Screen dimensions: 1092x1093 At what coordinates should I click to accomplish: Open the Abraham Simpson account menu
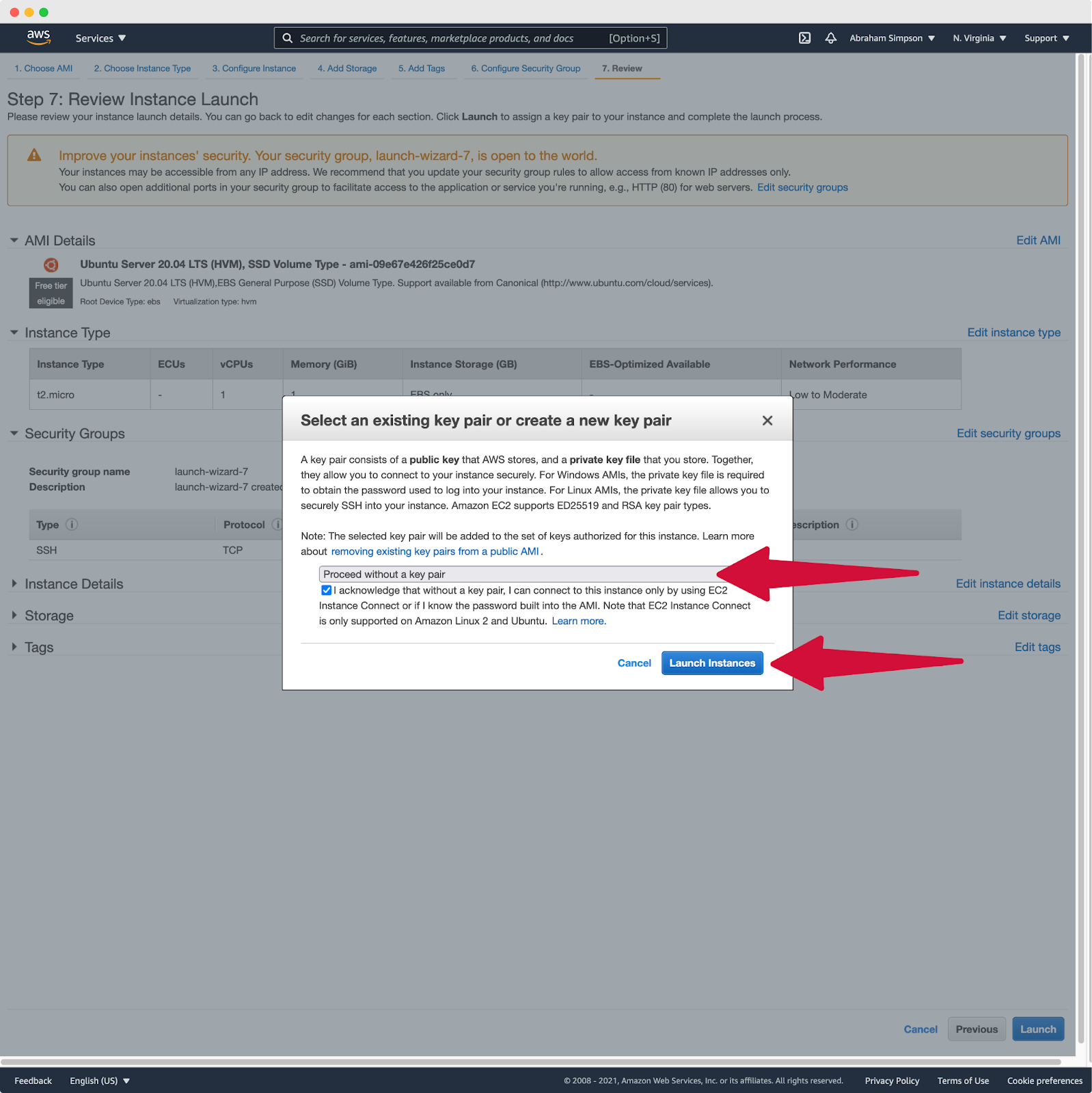[x=892, y=38]
